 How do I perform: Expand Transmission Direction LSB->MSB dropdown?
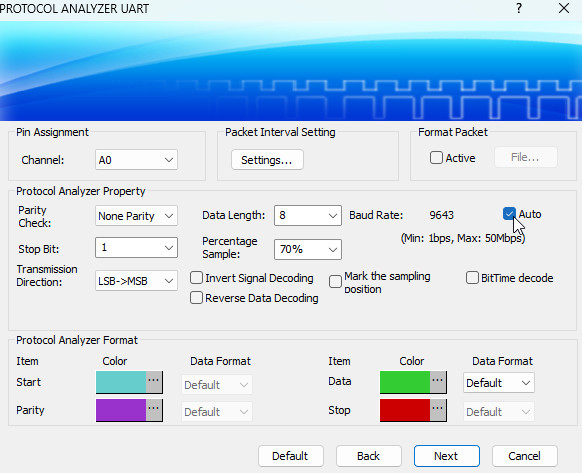click(136, 281)
